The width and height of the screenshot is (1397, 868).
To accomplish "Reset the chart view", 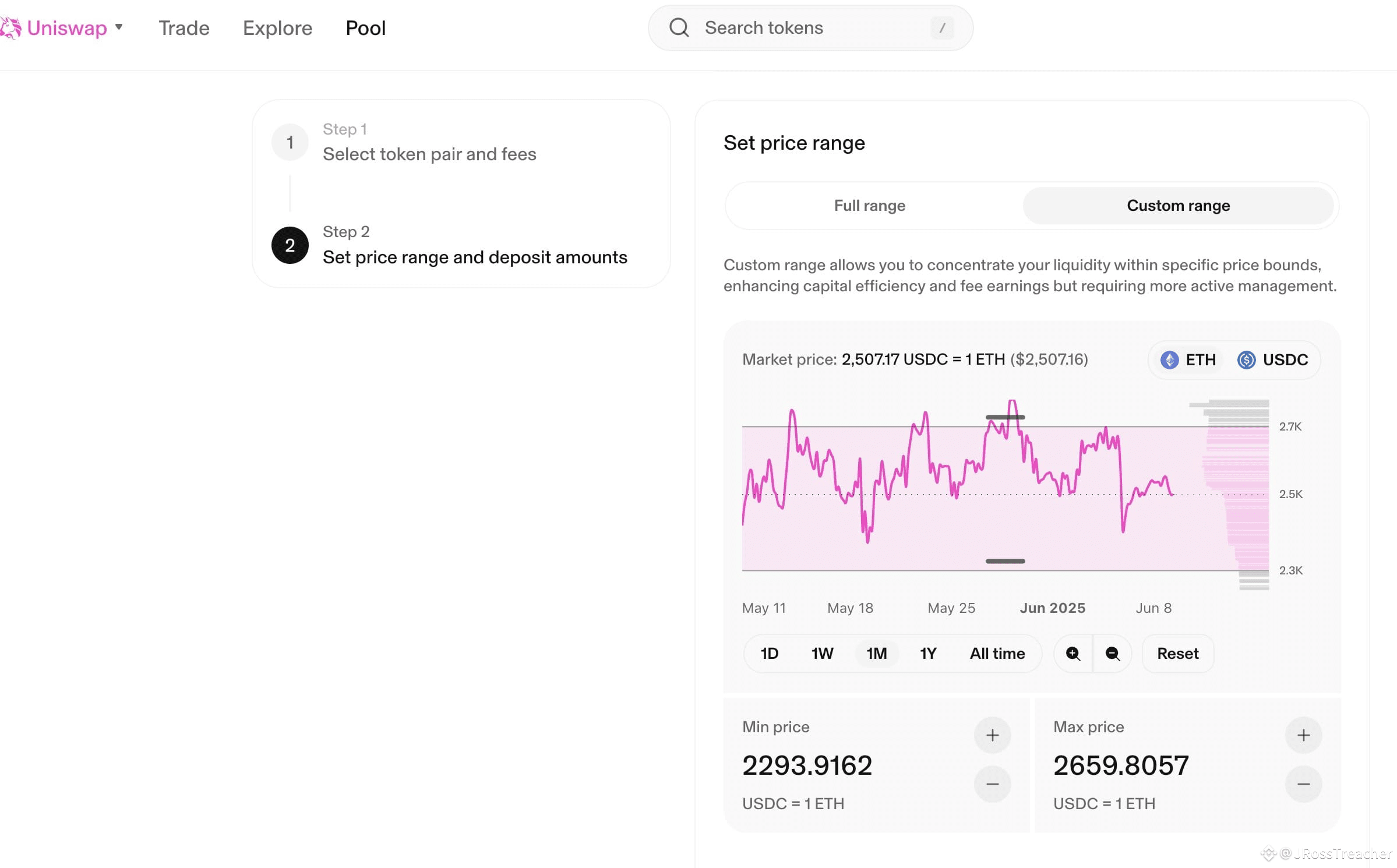I will [1178, 654].
